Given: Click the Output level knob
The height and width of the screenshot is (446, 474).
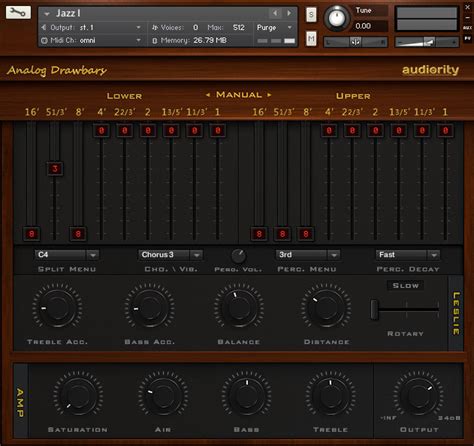Looking at the screenshot, I should point(419,396).
